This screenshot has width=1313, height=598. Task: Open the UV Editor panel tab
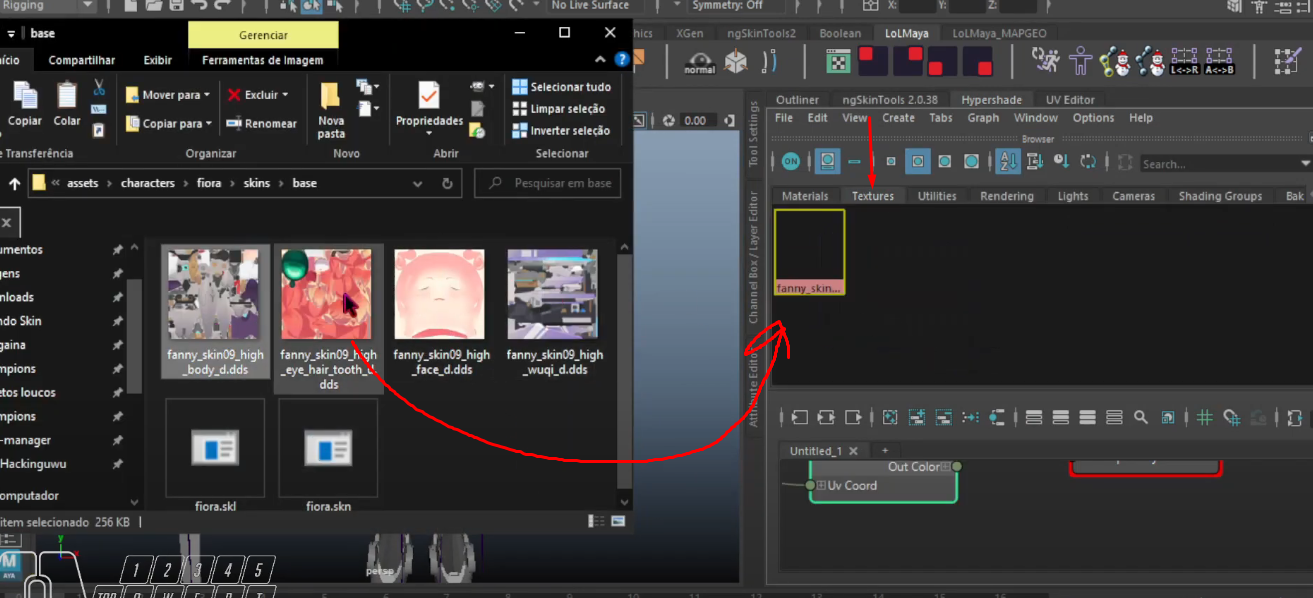coord(1070,100)
